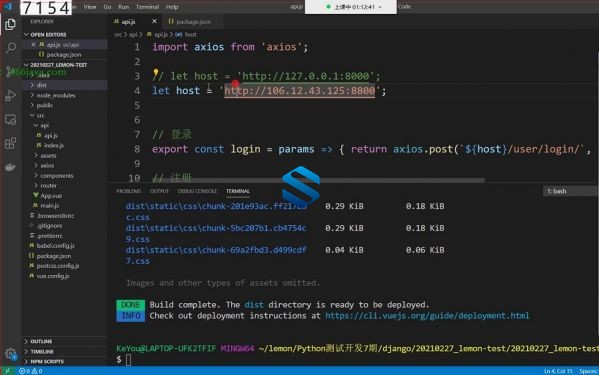Expand the OUTLINE section
The image size is (599, 375).
(x=41, y=341)
